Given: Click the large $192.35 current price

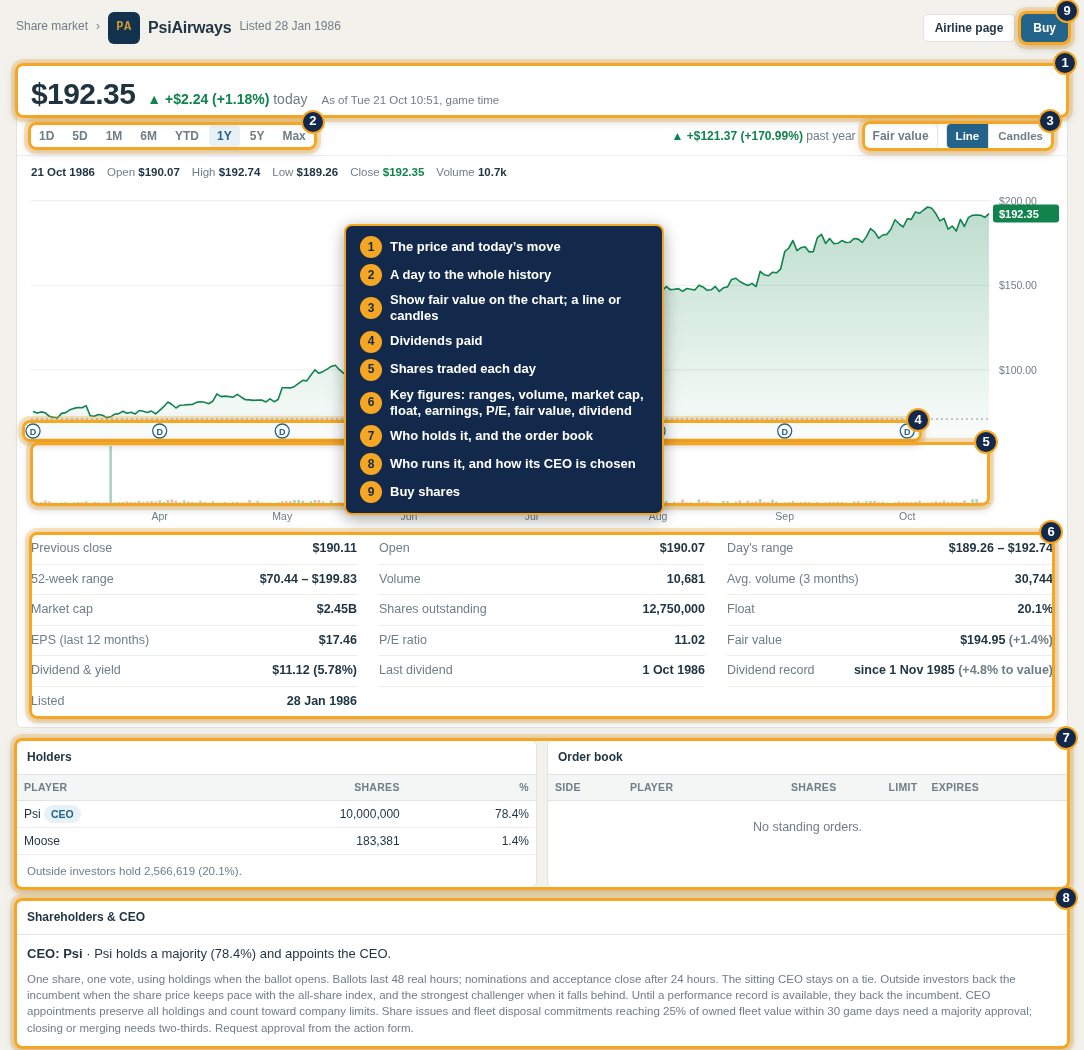Looking at the screenshot, I should [83, 94].
